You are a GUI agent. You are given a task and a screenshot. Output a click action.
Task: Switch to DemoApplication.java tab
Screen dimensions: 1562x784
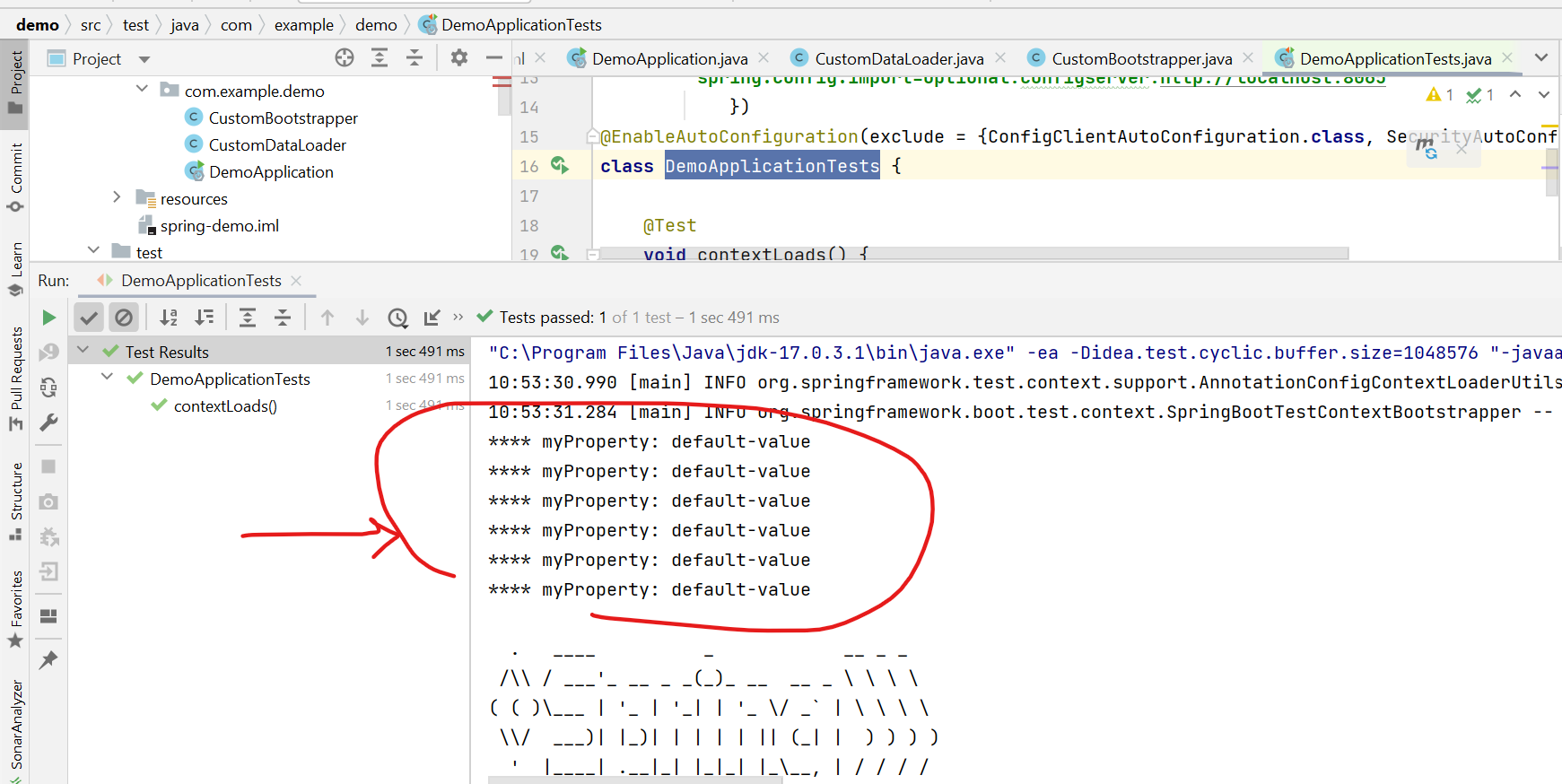pos(668,58)
